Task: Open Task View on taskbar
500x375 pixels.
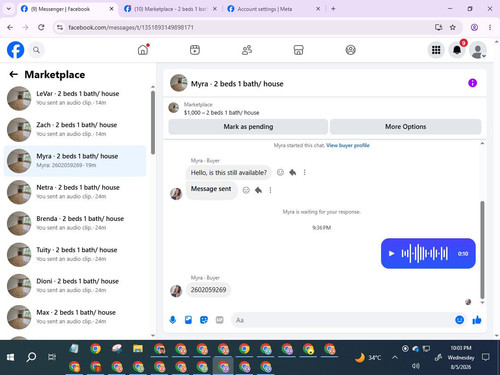Action: 52,357
